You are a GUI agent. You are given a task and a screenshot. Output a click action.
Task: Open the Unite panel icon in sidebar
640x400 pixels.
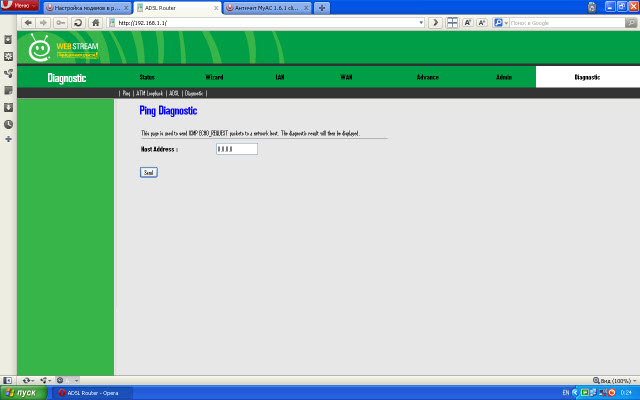pyautogui.click(x=8, y=73)
